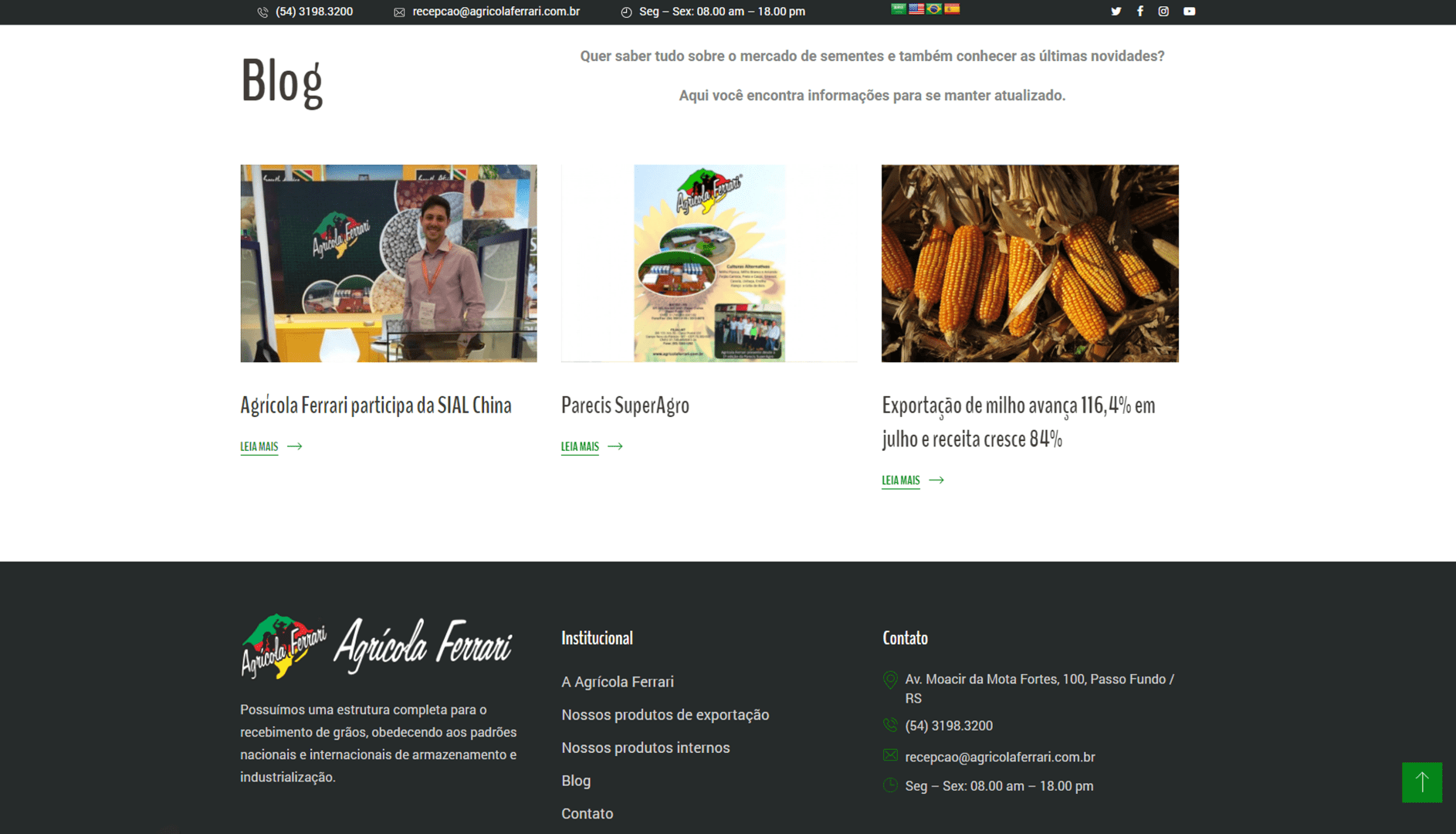Click Leia Mais under Parecis SuperAgro
1456x834 pixels.
(x=591, y=446)
